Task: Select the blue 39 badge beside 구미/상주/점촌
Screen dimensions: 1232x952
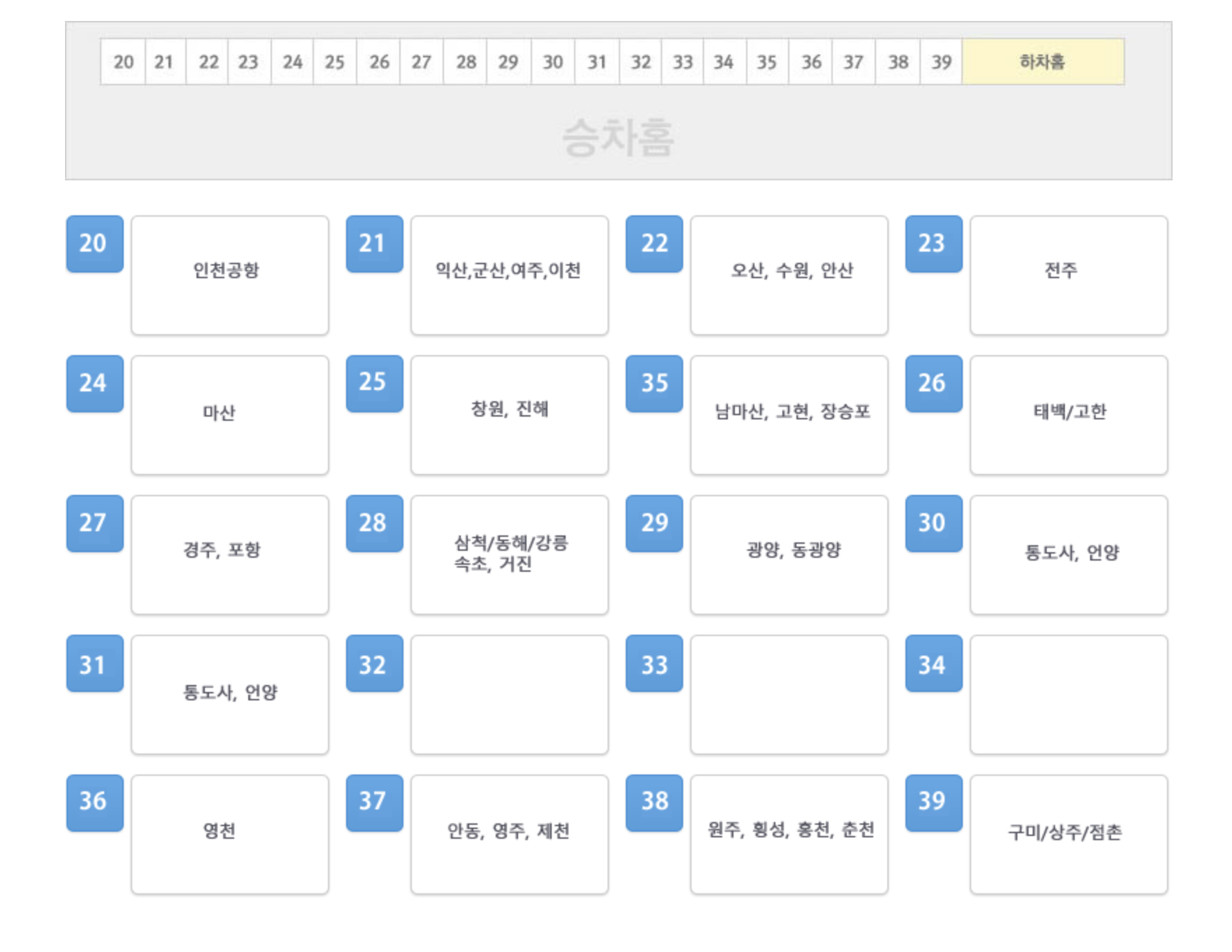Action: 934,804
